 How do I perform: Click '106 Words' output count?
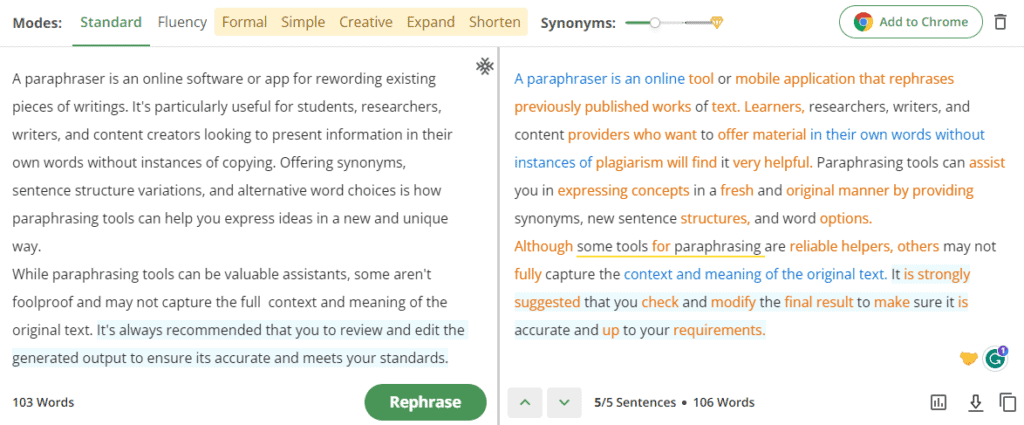724,402
